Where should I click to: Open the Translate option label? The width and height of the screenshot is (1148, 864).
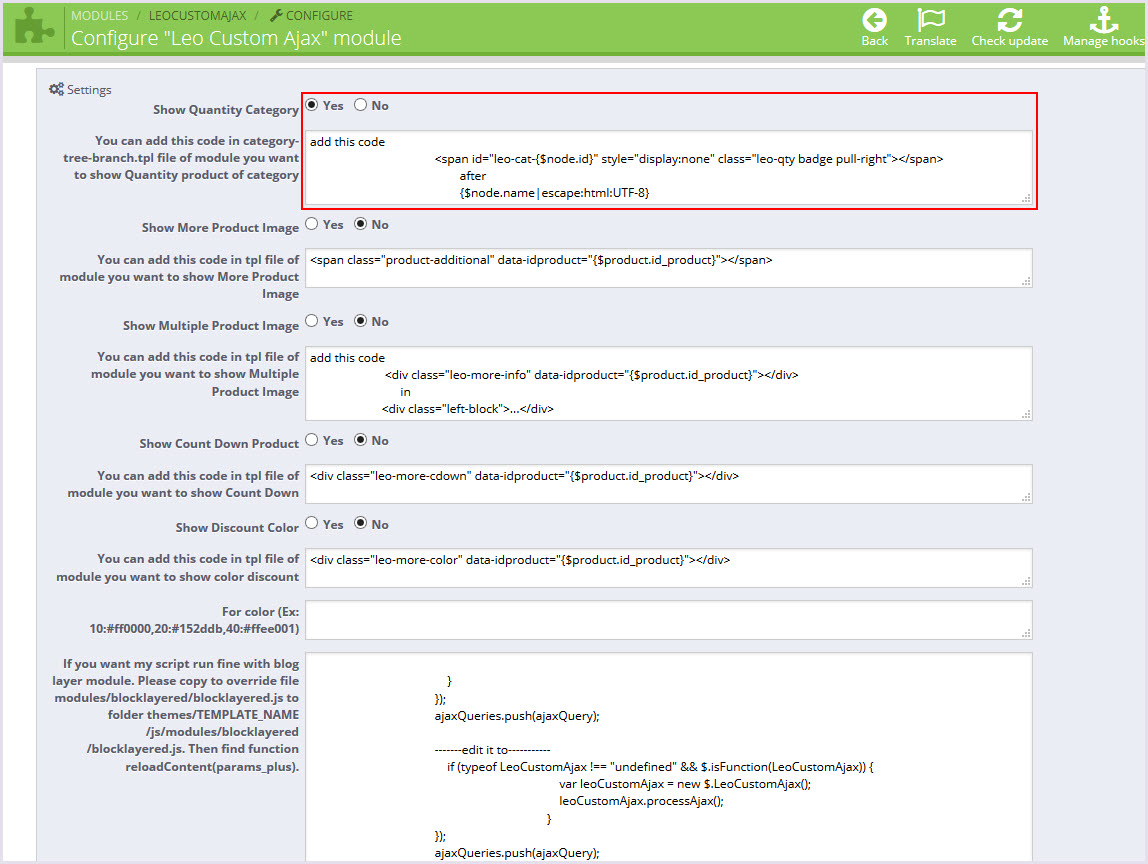(931, 41)
